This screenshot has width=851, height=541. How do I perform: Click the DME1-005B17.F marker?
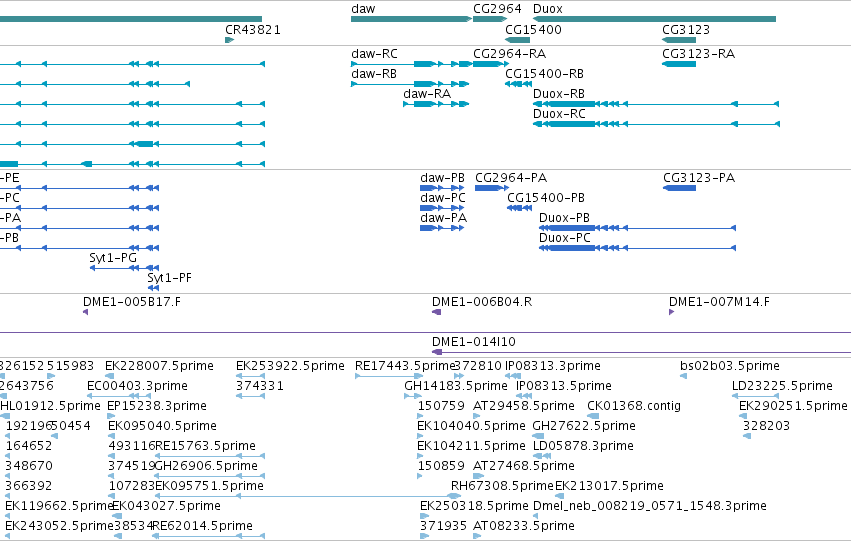pos(85,312)
